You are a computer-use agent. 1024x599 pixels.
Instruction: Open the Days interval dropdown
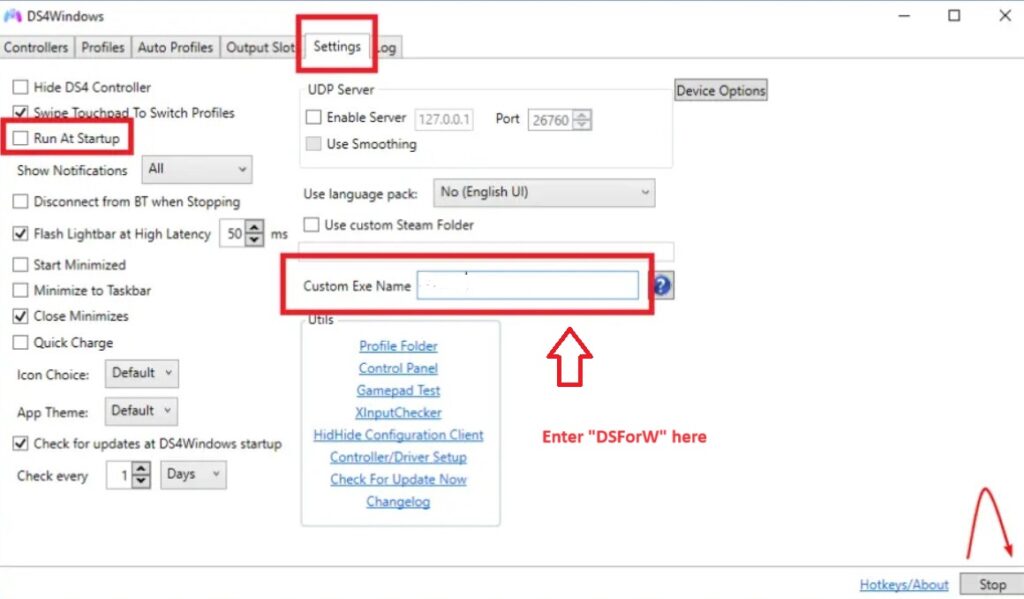(x=193, y=474)
